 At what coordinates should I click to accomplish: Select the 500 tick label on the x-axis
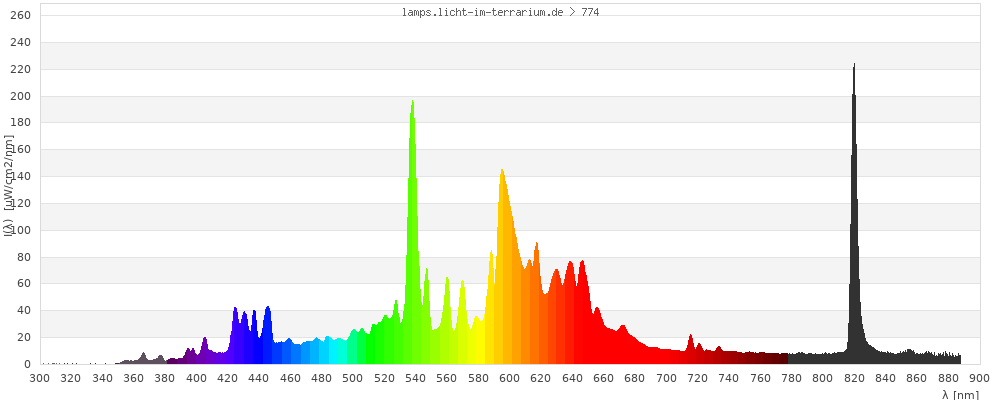click(353, 379)
